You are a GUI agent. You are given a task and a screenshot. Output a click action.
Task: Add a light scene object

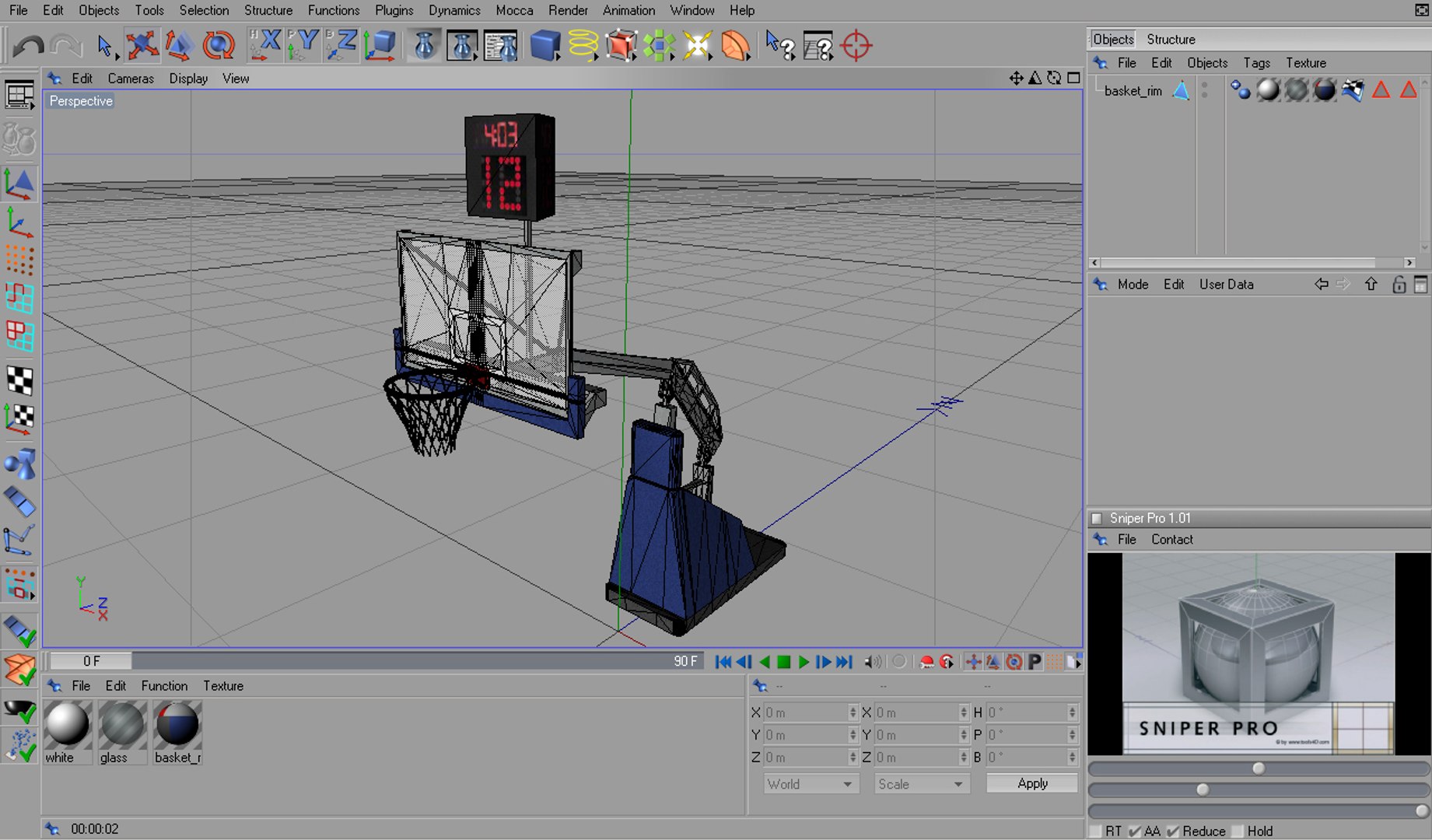pyautogui.click(x=698, y=46)
